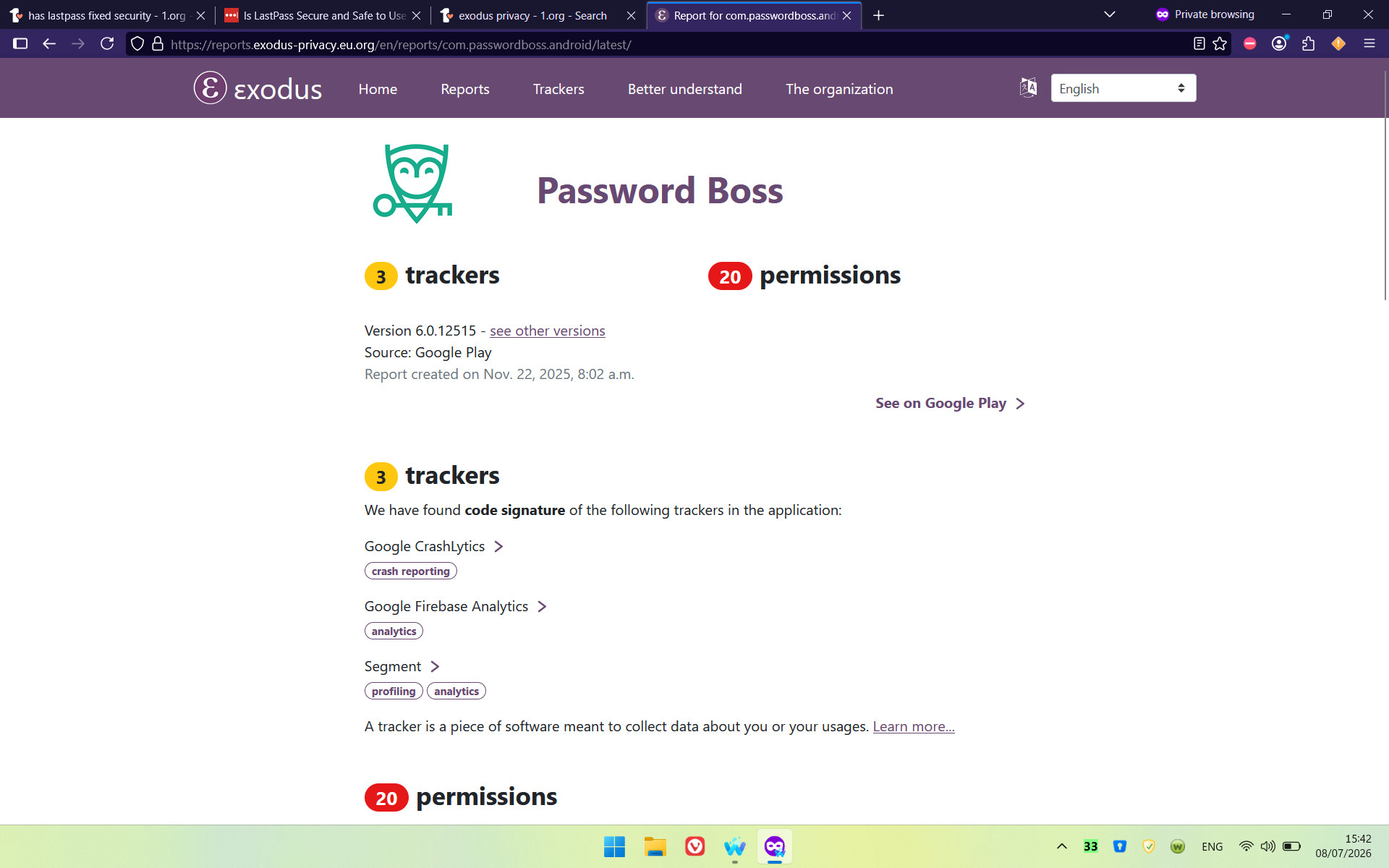Open the red ad blocker extension icon
The width and height of the screenshot is (1389, 868).
[x=1249, y=44]
